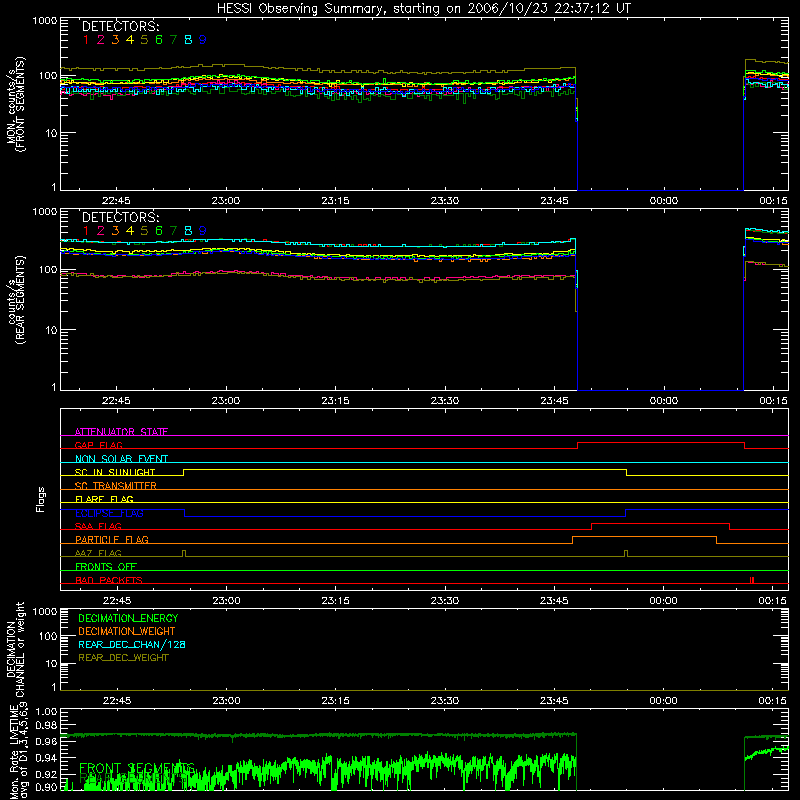
Task: Click the 1.00 value on livetime axis
Action: click(46, 712)
